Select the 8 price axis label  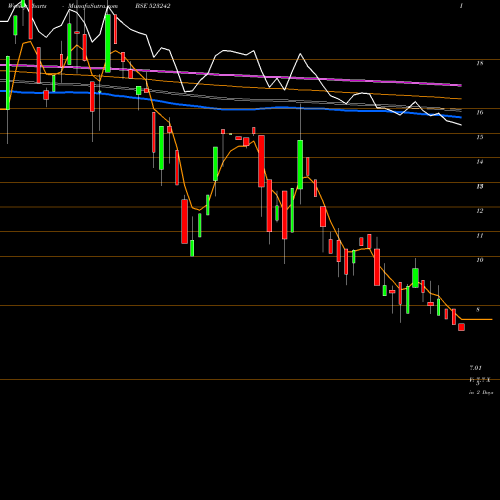click(478, 310)
